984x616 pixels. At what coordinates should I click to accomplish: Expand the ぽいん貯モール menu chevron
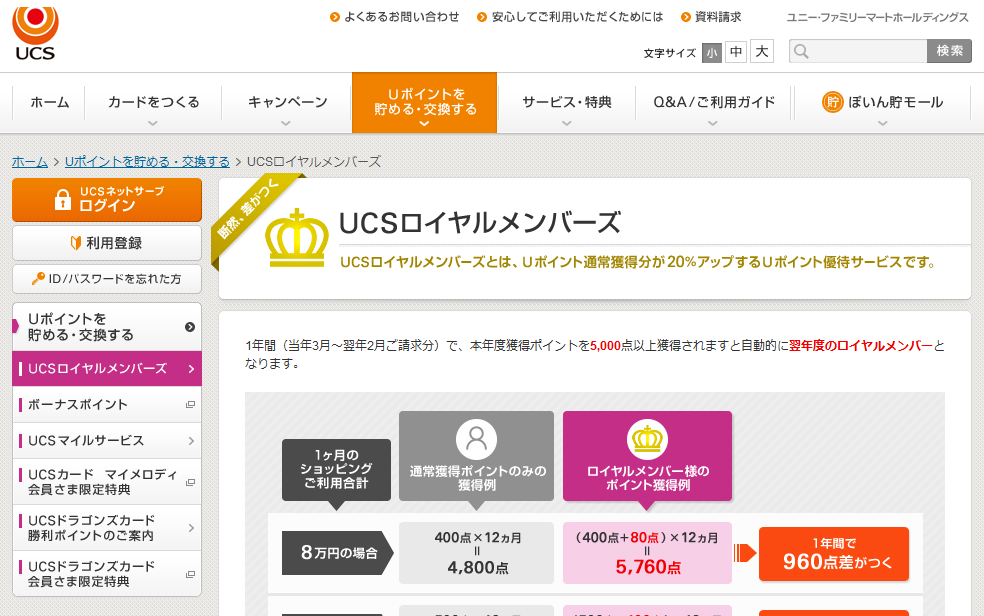click(882, 124)
